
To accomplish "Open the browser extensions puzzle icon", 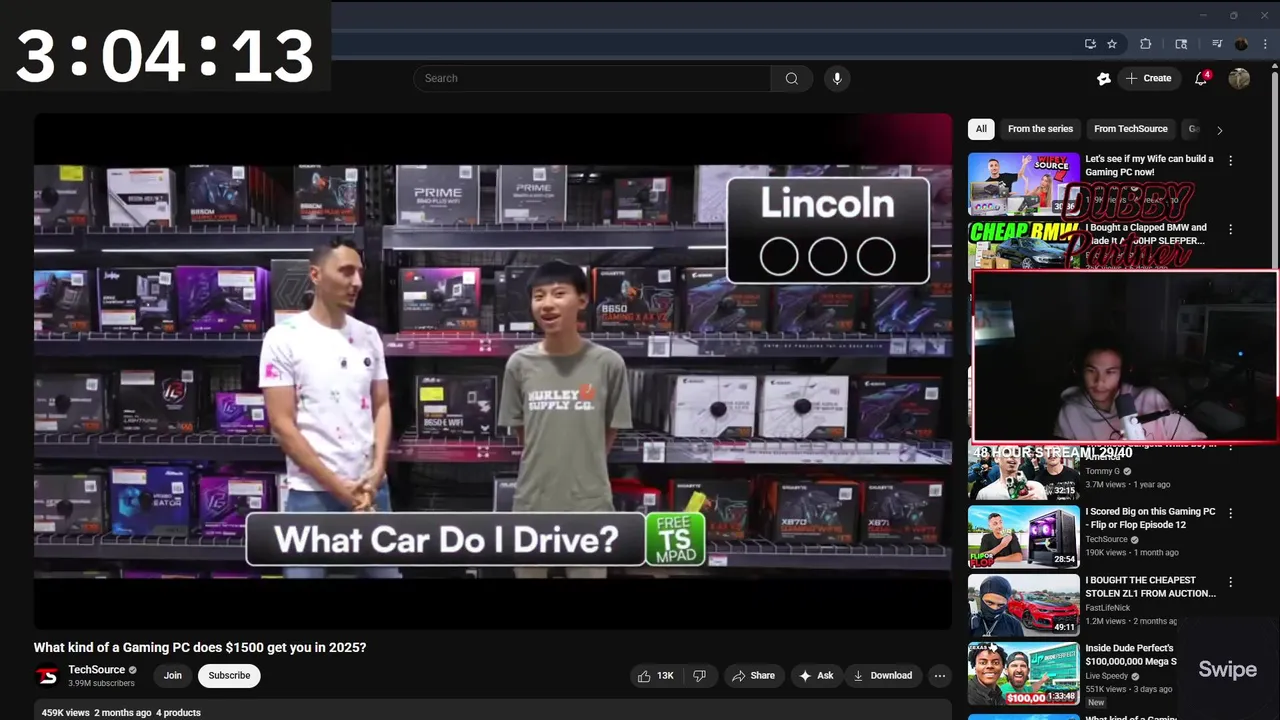I will [x=1146, y=44].
